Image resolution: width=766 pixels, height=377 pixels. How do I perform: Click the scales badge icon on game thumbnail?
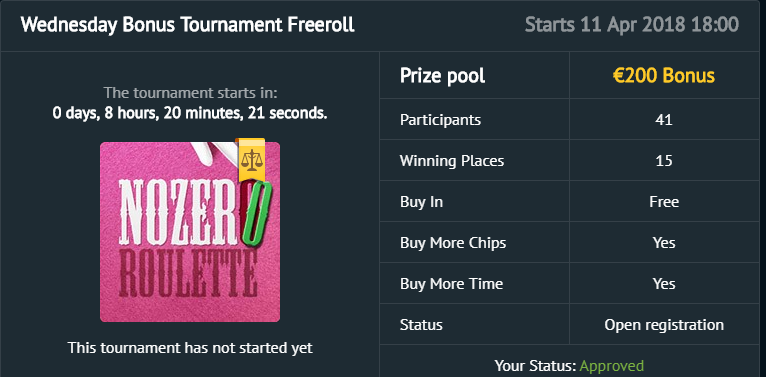pyautogui.click(x=252, y=160)
